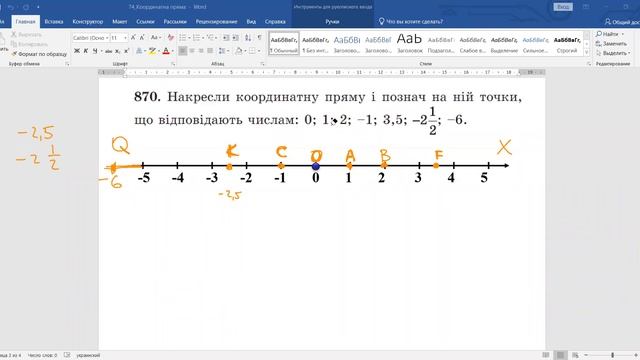Open font color dropdown arrow
Screen dimensions: 640x360
(172, 51)
